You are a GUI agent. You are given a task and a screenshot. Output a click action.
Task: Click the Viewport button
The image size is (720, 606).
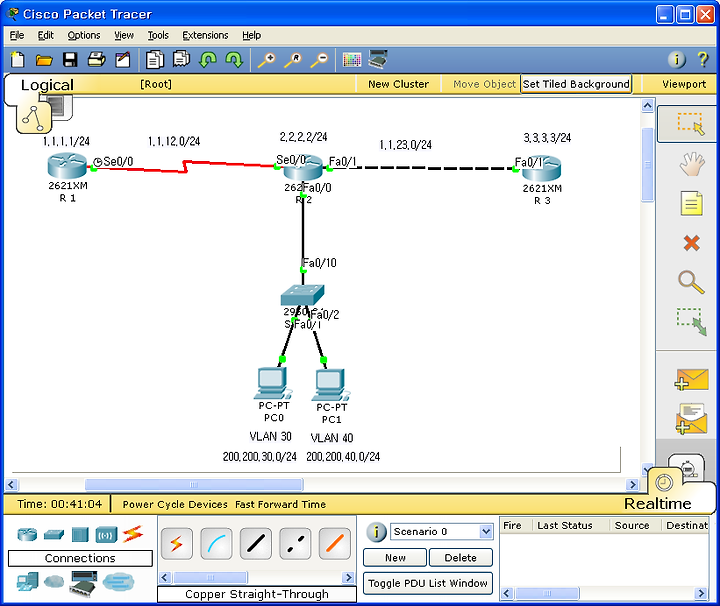pos(683,84)
